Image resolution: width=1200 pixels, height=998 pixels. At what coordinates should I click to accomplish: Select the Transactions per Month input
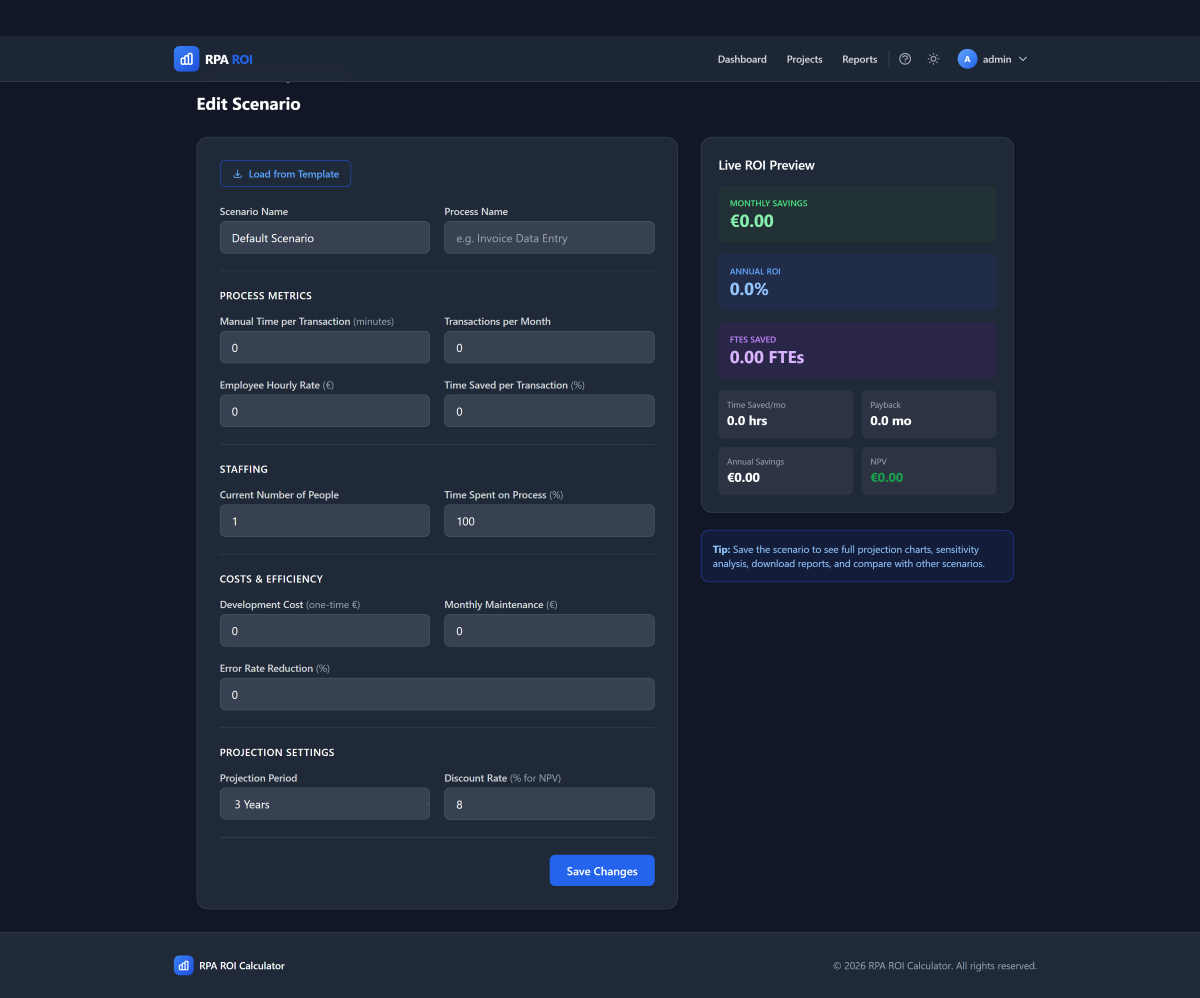549,347
